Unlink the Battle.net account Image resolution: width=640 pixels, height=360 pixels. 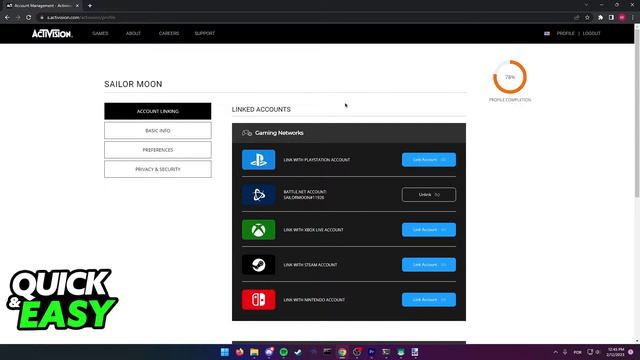coord(429,195)
